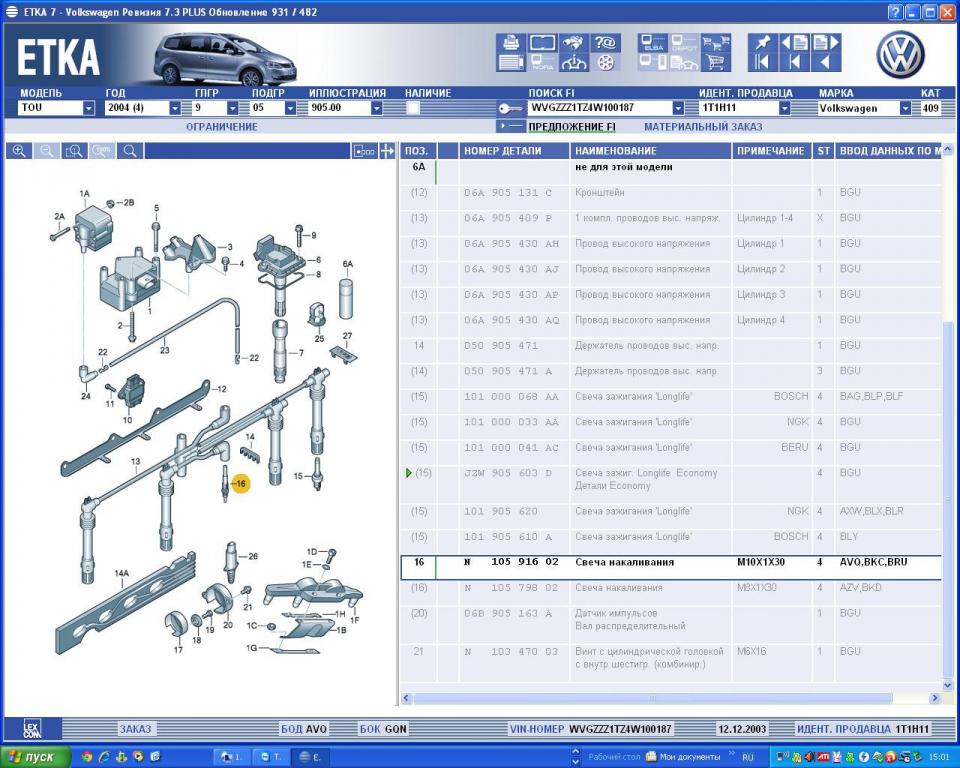960x768 pixels.
Task: Click the ПРИМЕЧАНИЕ column header
Action: (770, 151)
